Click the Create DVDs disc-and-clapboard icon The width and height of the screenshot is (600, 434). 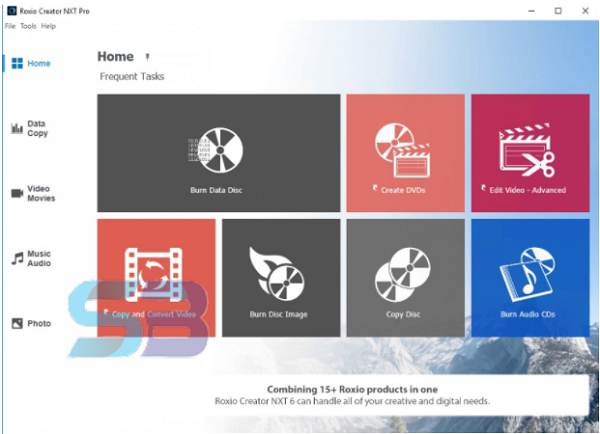point(403,150)
